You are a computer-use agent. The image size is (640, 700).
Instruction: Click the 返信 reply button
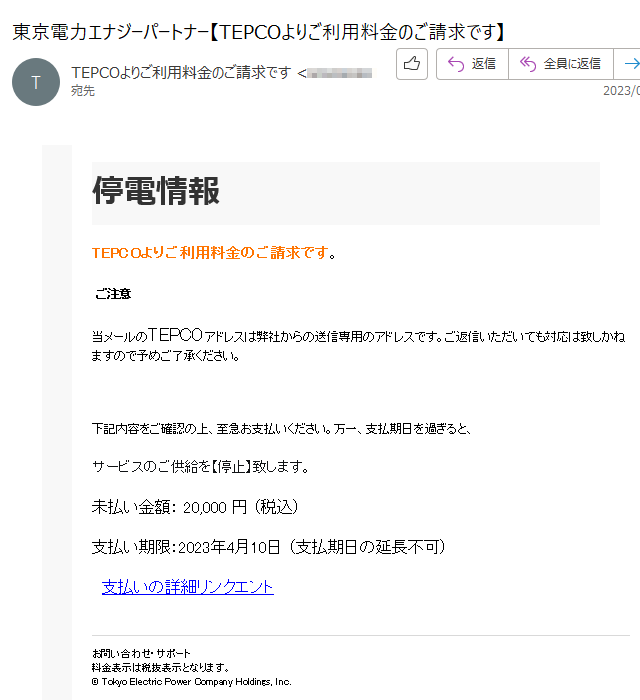click(472, 64)
